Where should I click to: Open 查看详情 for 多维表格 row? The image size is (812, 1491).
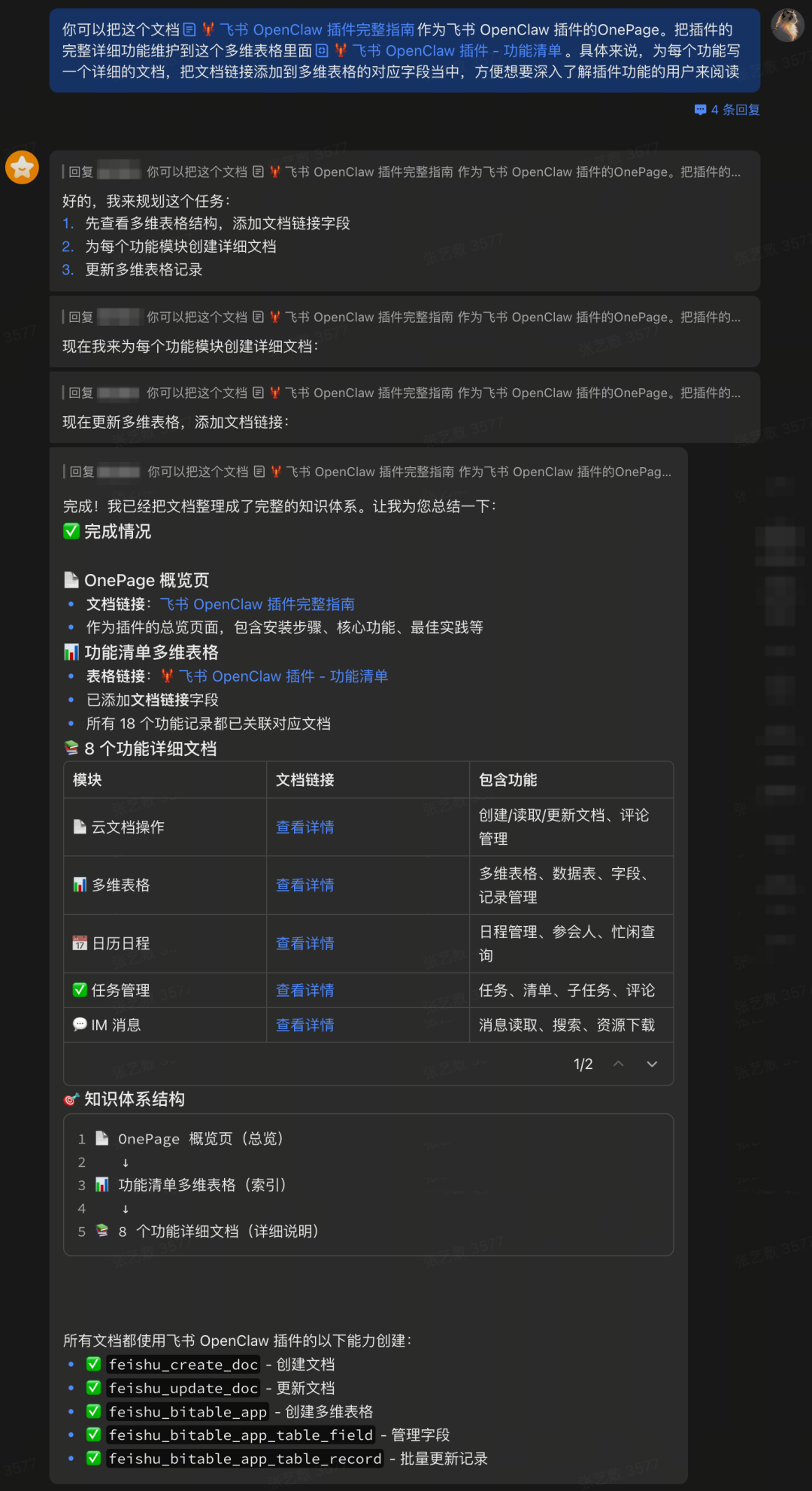(304, 885)
